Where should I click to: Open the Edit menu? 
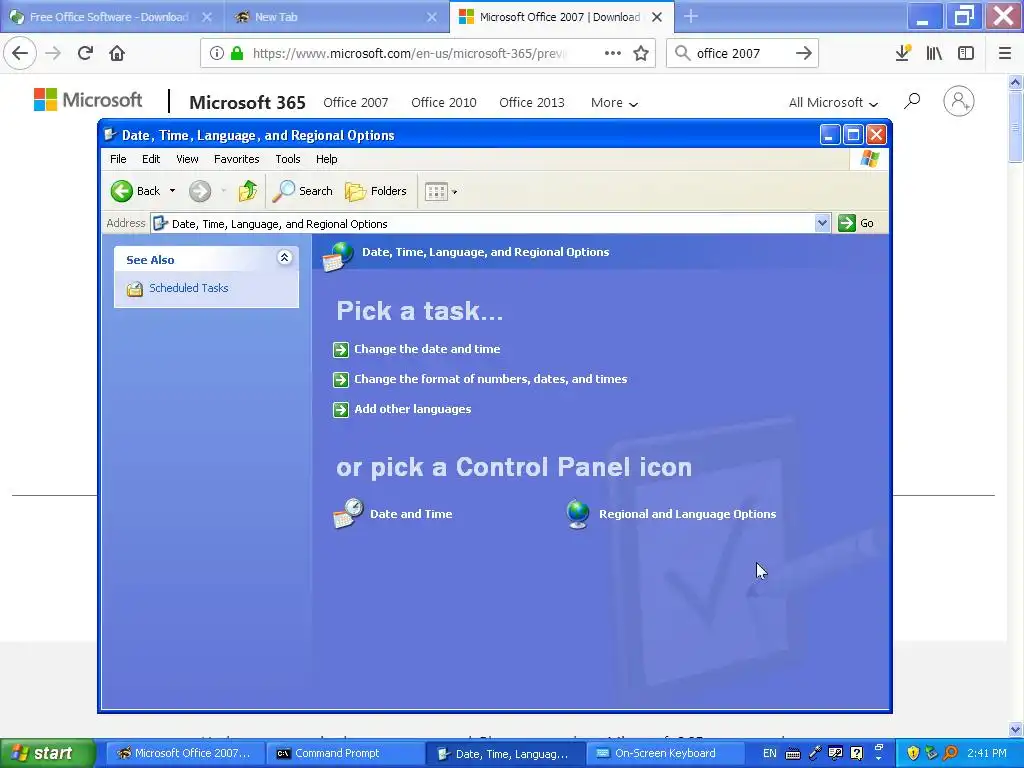(x=151, y=159)
